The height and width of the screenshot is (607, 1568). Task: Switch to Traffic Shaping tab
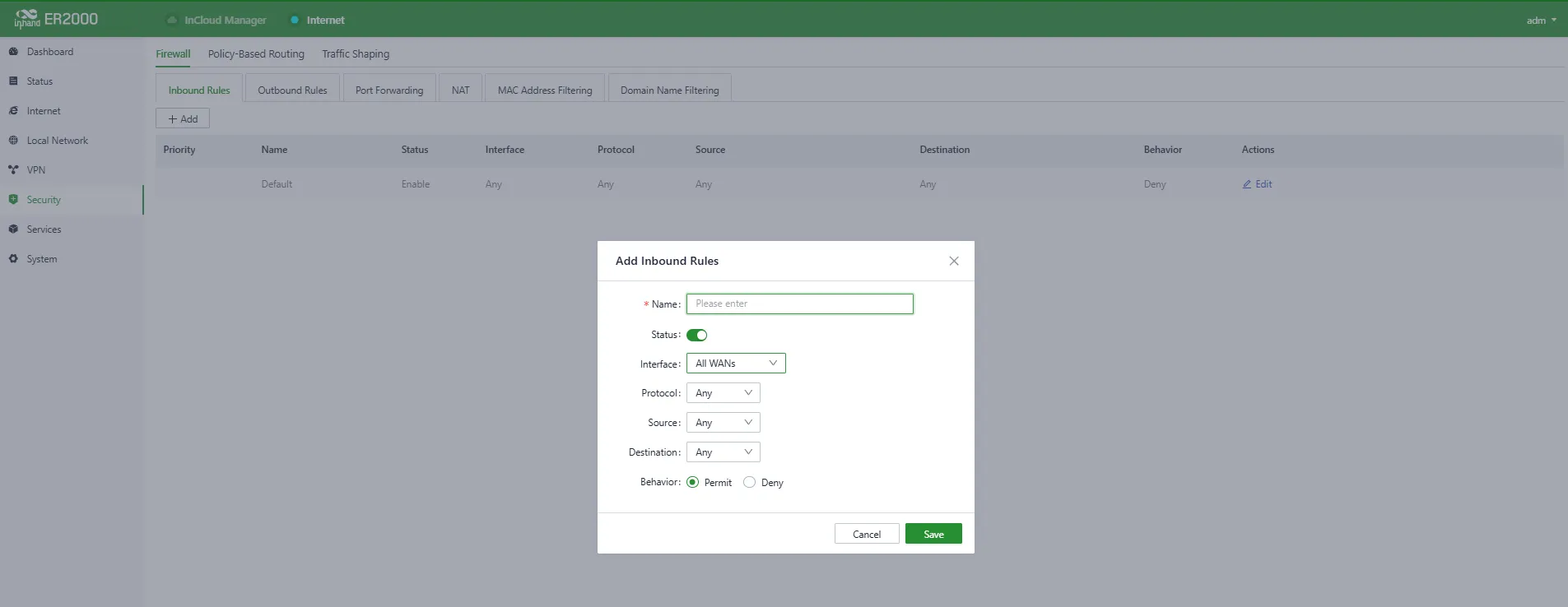356,54
